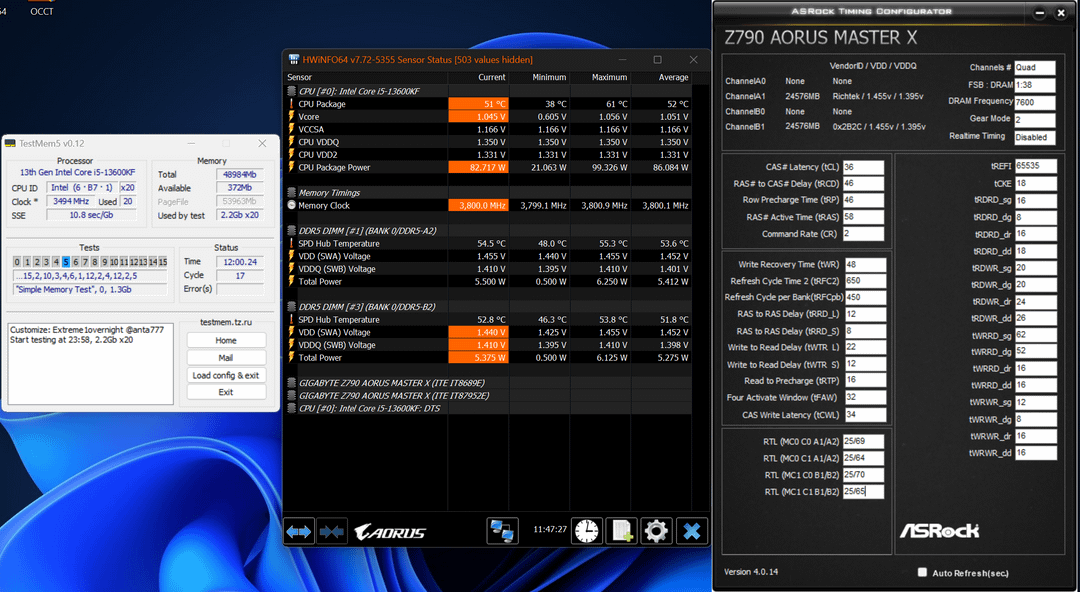The image size is (1080, 592).
Task: Click the tREFI value field
Action: [1035, 166]
